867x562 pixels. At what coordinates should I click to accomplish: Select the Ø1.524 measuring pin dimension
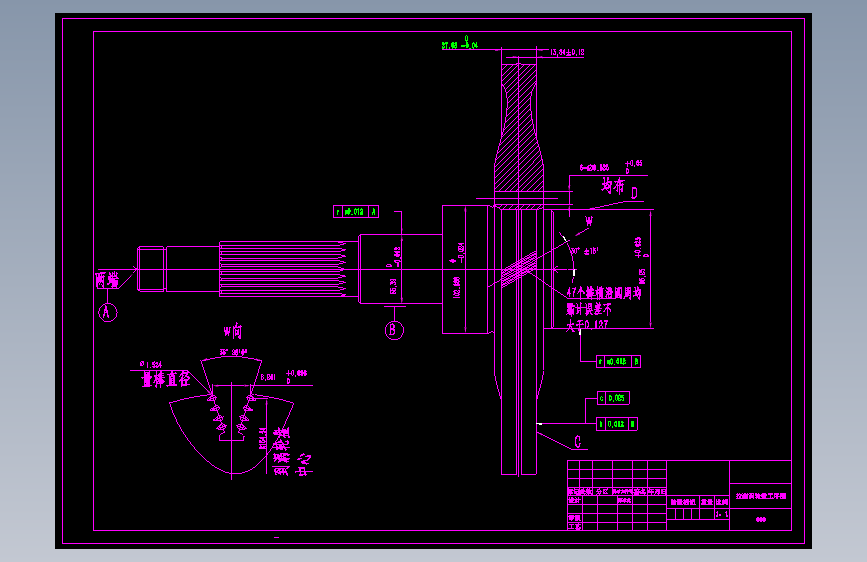pyautogui.click(x=150, y=365)
